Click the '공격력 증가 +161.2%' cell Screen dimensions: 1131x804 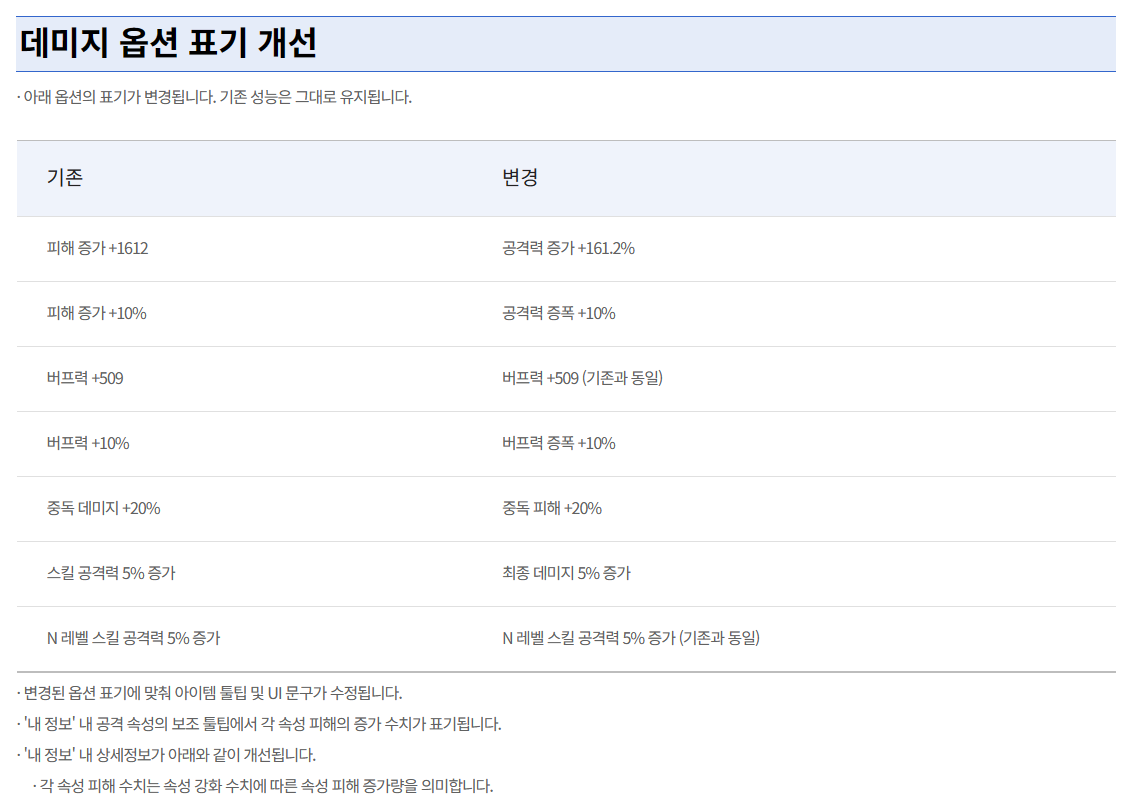pyautogui.click(x=568, y=248)
